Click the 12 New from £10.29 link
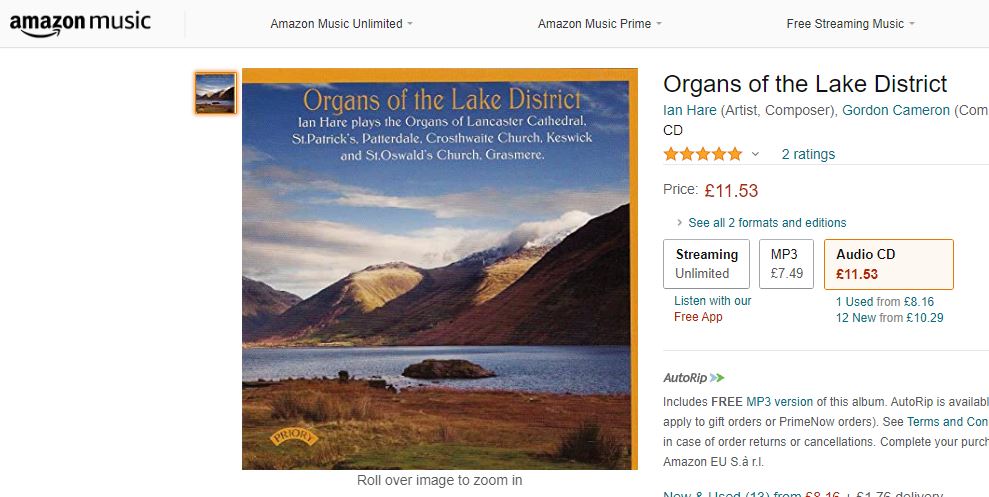 coord(889,318)
